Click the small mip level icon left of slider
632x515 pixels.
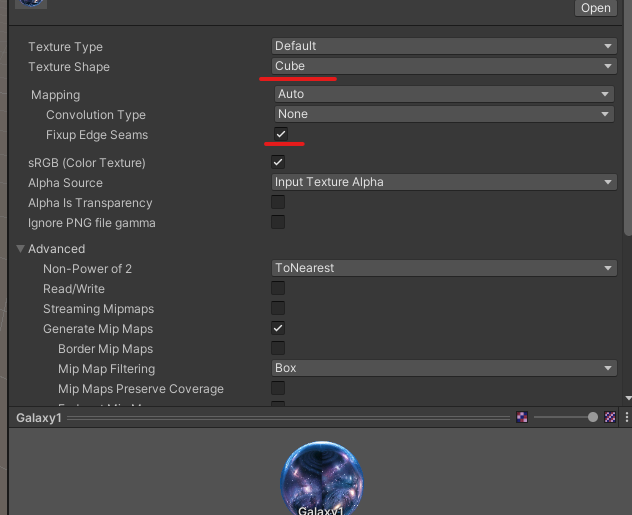pos(522,417)
